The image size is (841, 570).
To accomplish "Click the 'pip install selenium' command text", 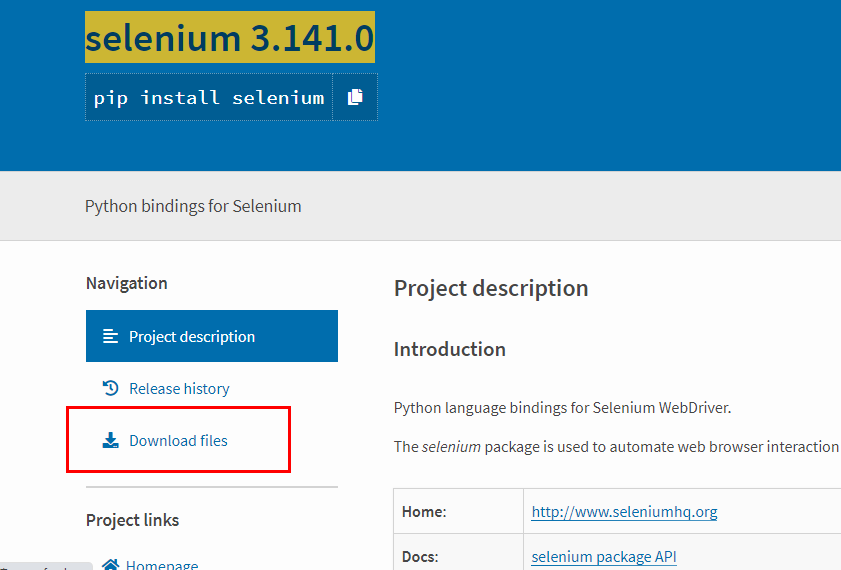I will pyautogui.click(x=209, y=97).
